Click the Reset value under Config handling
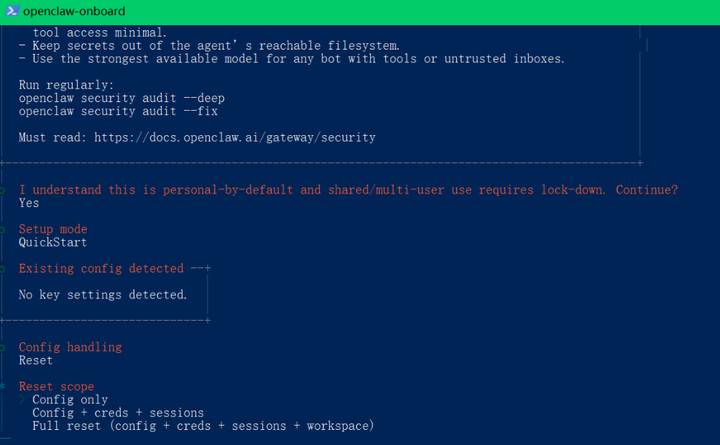 (x=36, y=360)
